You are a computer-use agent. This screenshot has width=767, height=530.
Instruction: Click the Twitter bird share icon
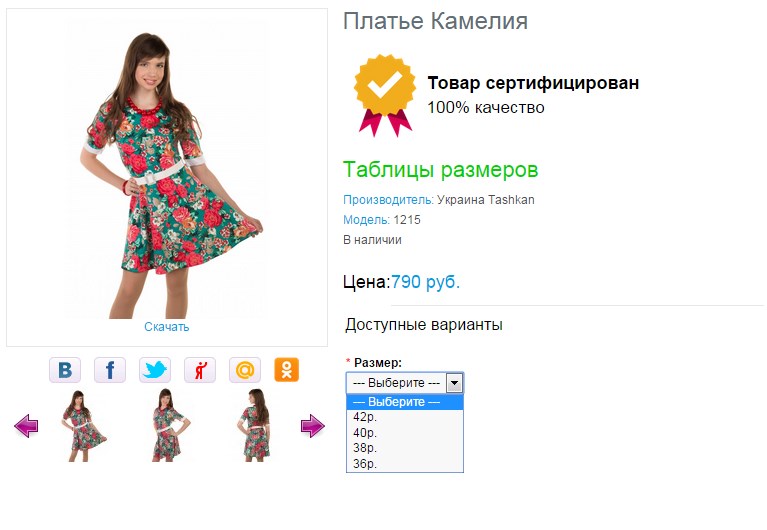coord(155,370)
